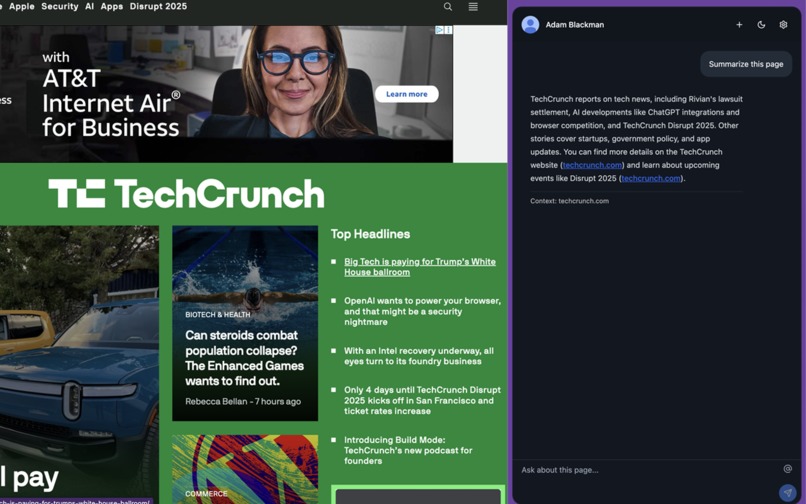This screenshot has height=504, width=806.
Task: Click the Biotech & Health category label
Action: tap(217, 314)
